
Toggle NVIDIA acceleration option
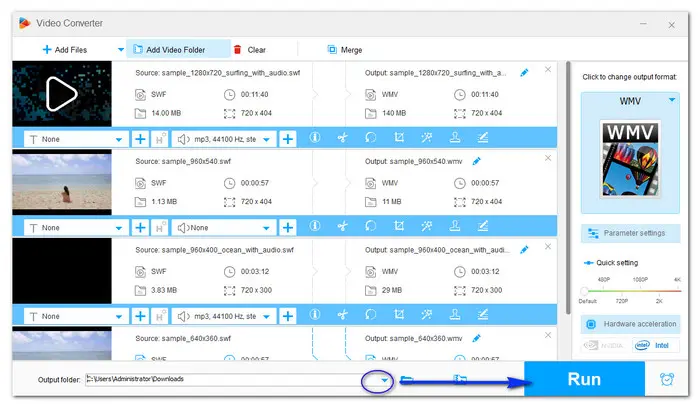tap(605, 345)
